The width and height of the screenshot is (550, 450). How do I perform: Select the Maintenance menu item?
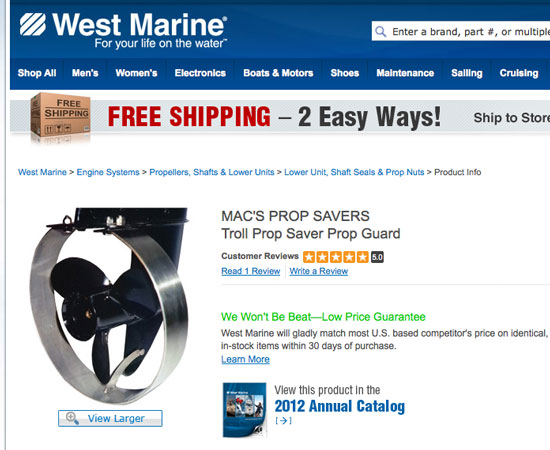pyautogui.click(x=405, y=73)
